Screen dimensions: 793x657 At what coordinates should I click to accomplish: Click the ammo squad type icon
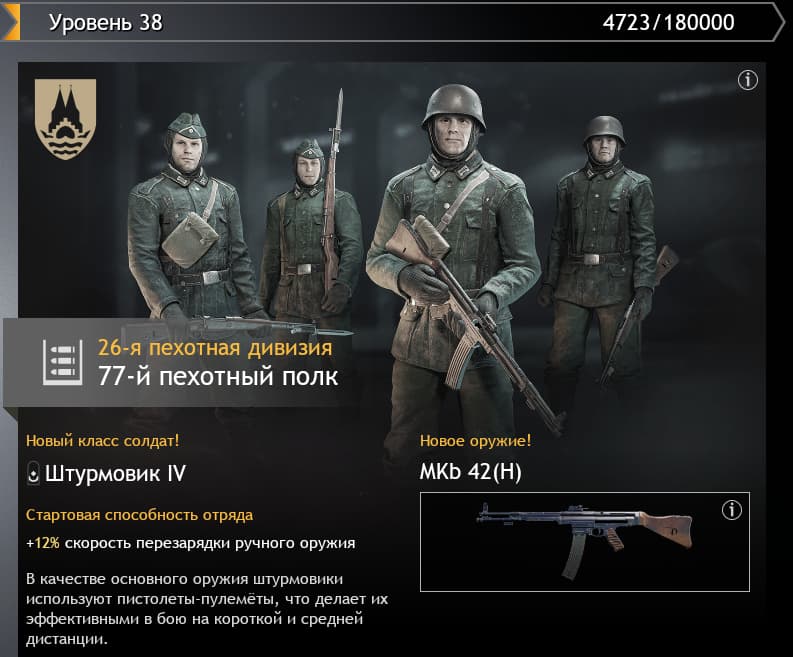click(62, 362)
